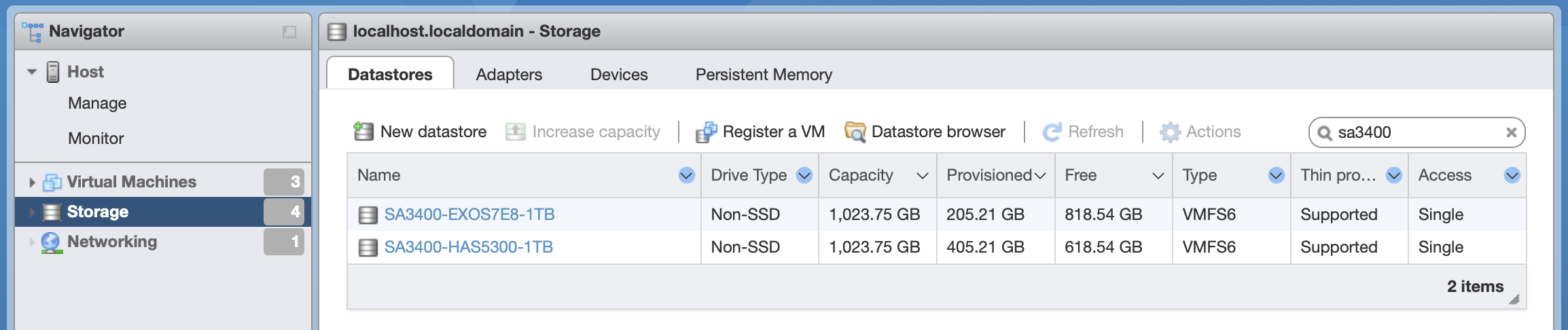The height and width of the screenshot is (330, 1568).
Task: Expand the Virtual Machines tree node
Action: click(32, 182)
